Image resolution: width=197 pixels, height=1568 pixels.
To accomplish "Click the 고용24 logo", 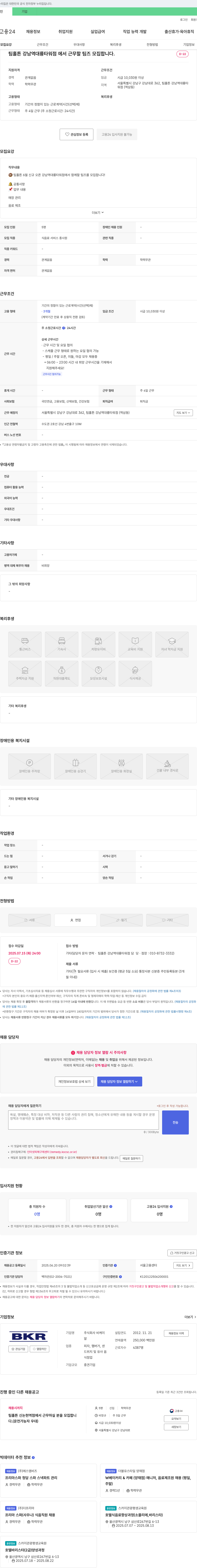I will (7, 32).
